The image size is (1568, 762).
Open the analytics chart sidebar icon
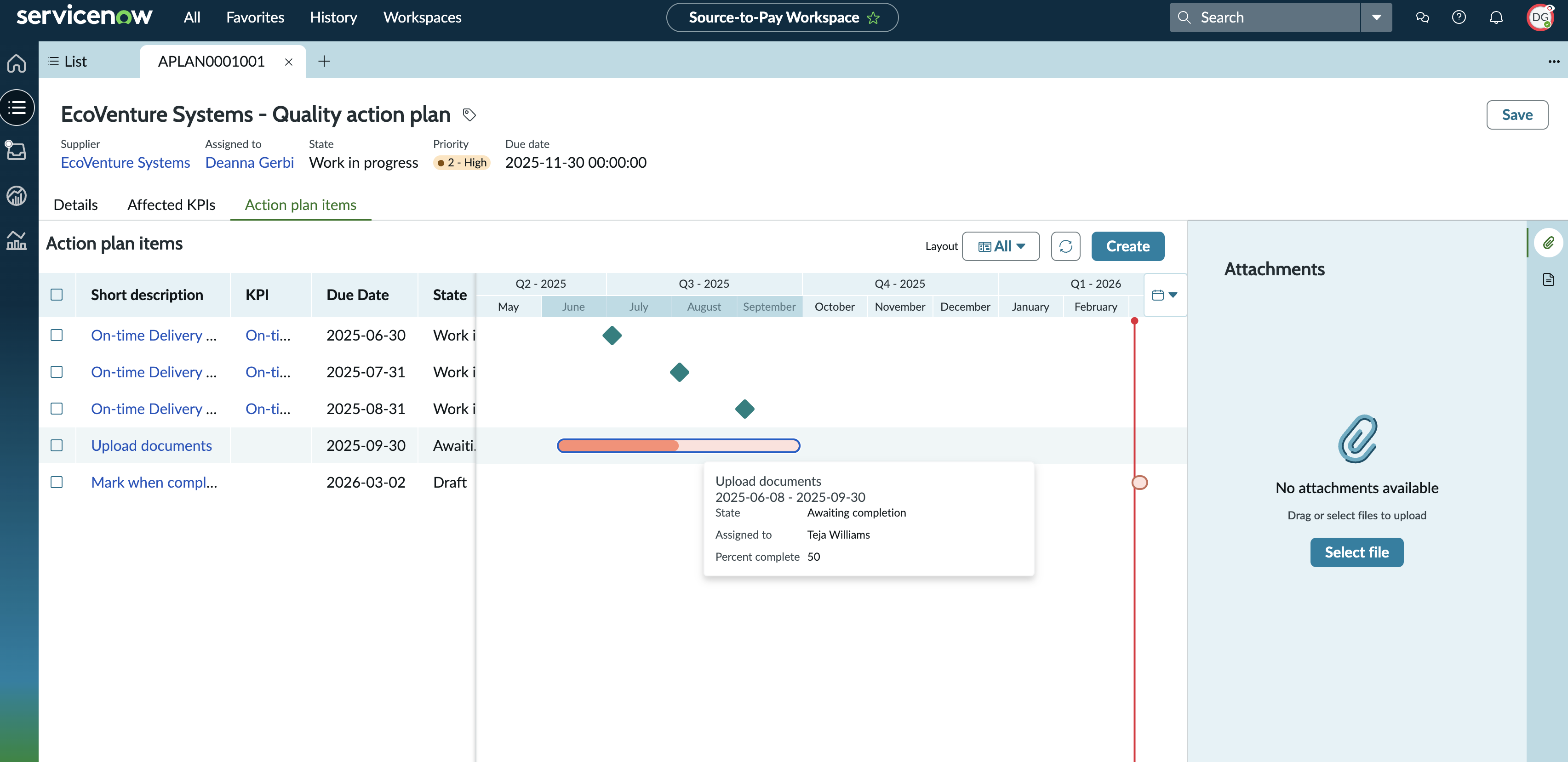[17, 240]
